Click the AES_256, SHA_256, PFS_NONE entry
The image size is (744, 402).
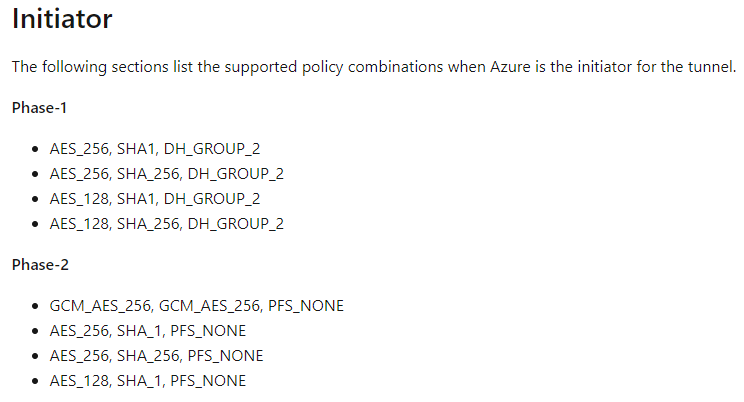tap(156, 356)
